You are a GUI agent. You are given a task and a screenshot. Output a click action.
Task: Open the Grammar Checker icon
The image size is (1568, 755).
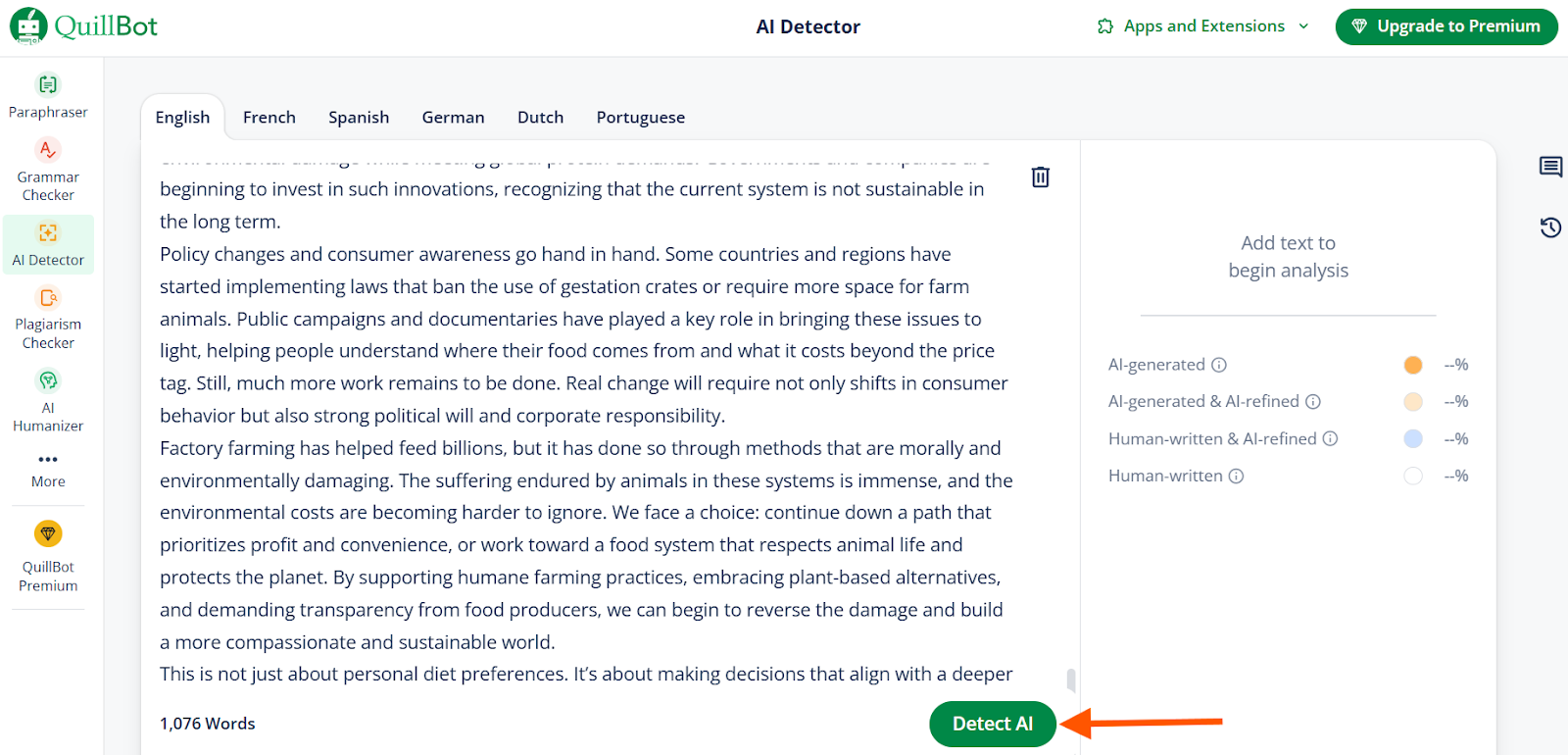pyautogui.click(x=48, y=149)
